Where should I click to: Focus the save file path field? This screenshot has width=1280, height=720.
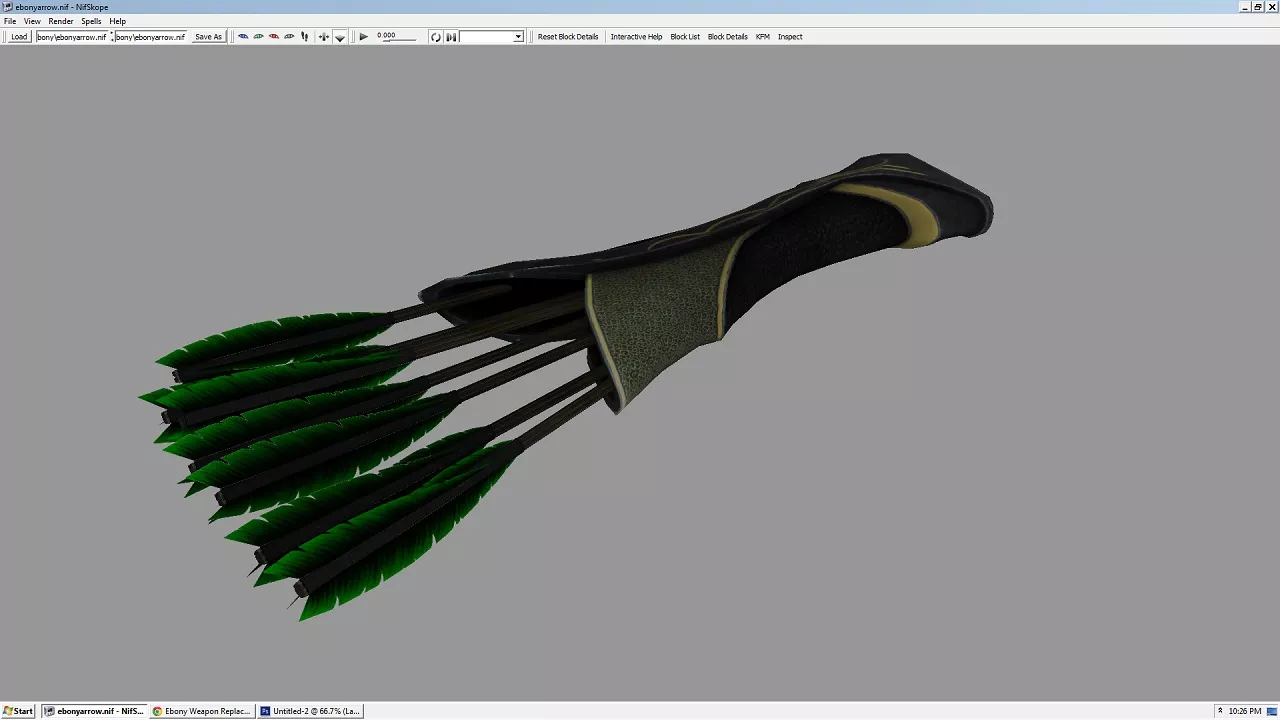pyautogui.click(x=150, y=37)
